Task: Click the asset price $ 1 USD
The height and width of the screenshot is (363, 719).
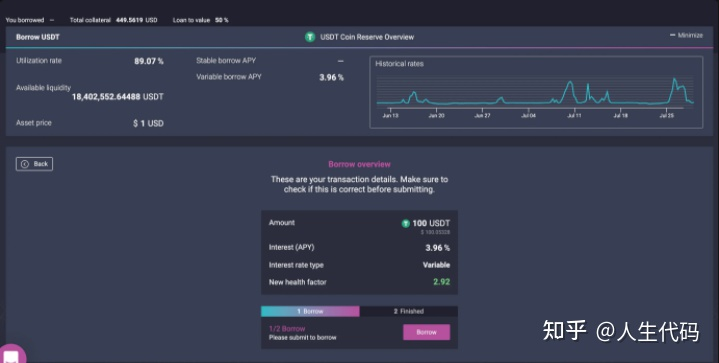Action: [x=148, y=123]
